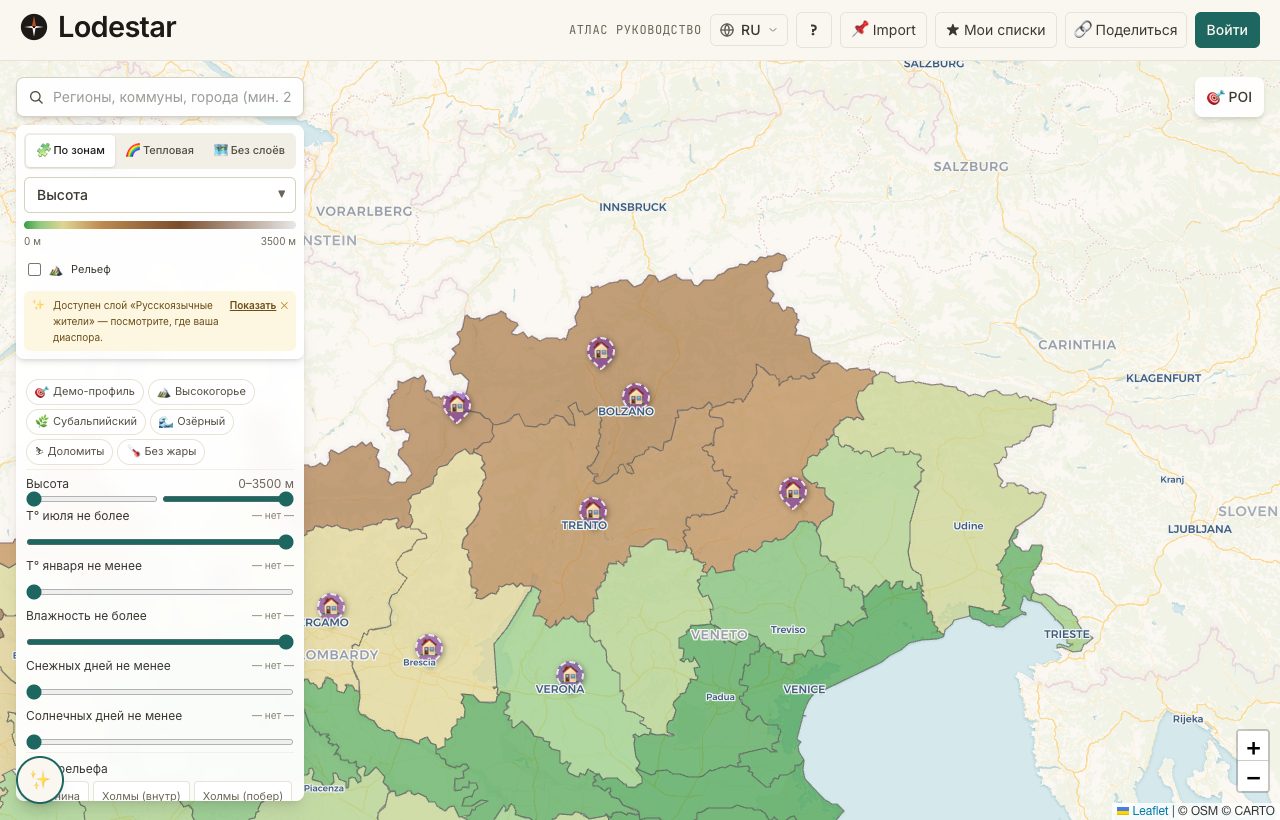Click the house marker at Bergamo
The width and height of the screenshot is (1280, 820).
pyautogui.click(x=331, y=607)
